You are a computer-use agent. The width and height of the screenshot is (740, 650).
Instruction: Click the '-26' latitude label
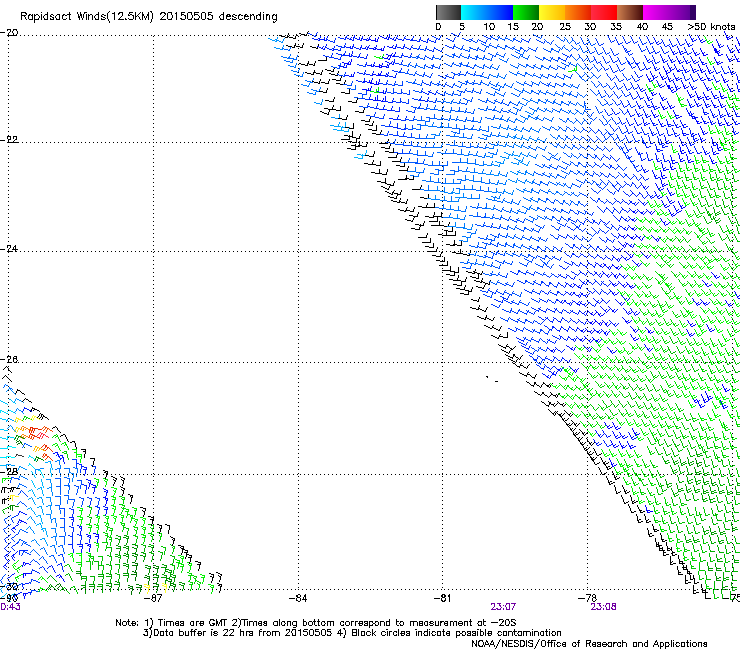[9, 360]
